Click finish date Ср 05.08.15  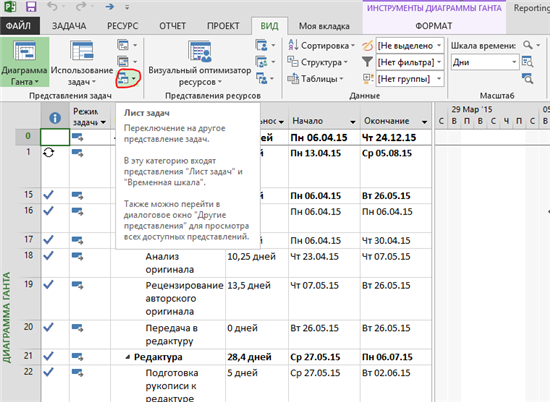[x=387, y=153]
